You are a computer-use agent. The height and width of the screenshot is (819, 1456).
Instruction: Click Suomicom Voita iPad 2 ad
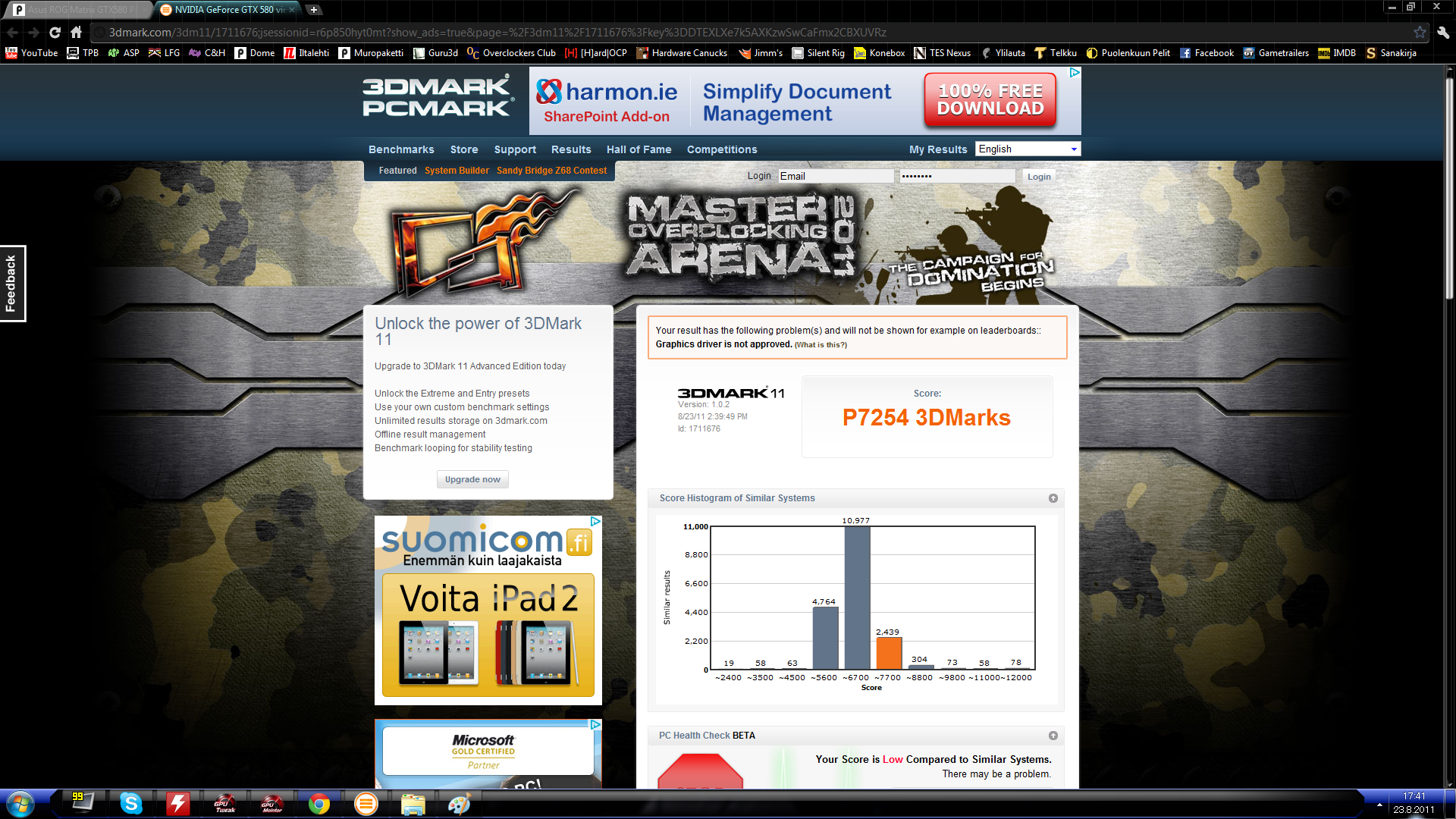tap(488, 610)
